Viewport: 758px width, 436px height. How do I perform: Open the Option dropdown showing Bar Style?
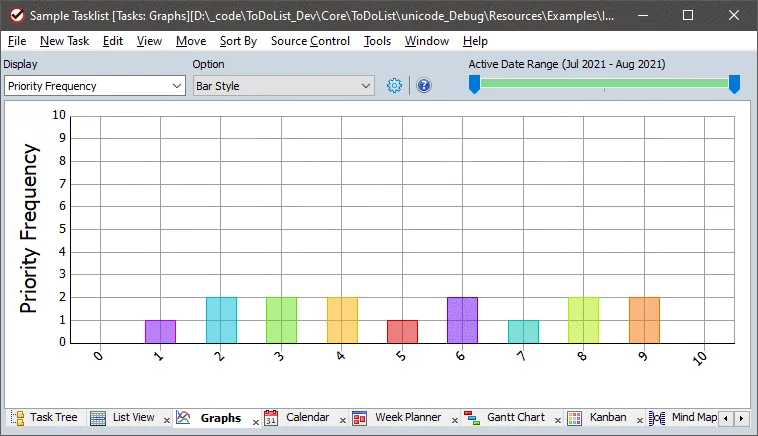click(365, 86)
